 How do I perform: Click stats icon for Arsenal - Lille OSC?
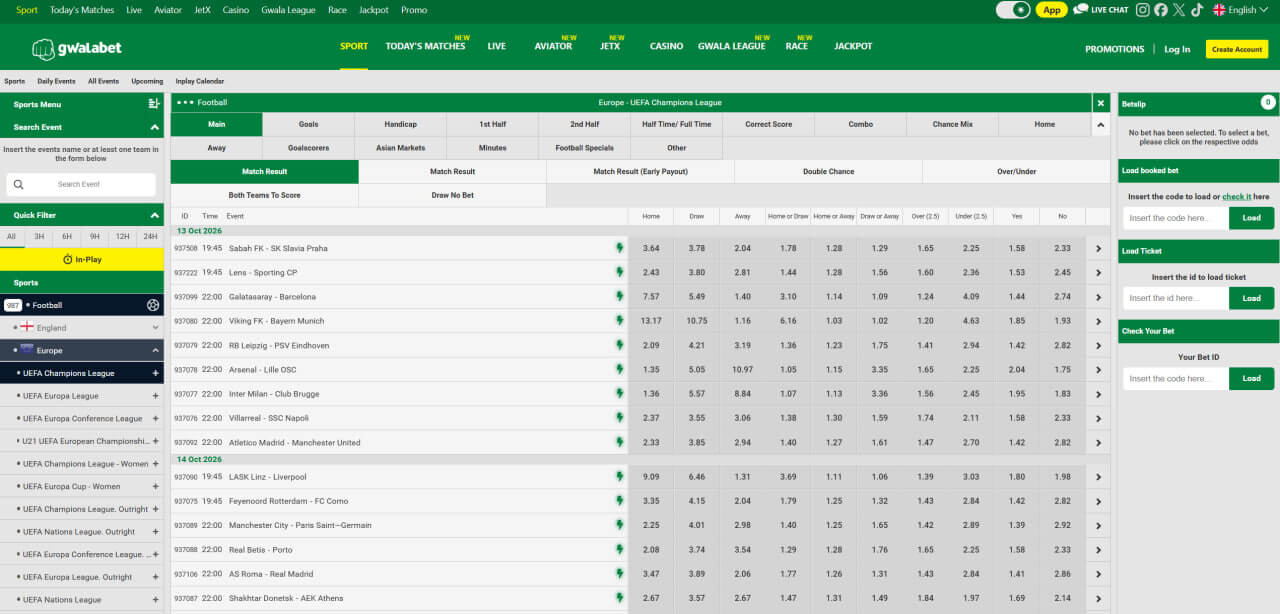pos(619,369)
